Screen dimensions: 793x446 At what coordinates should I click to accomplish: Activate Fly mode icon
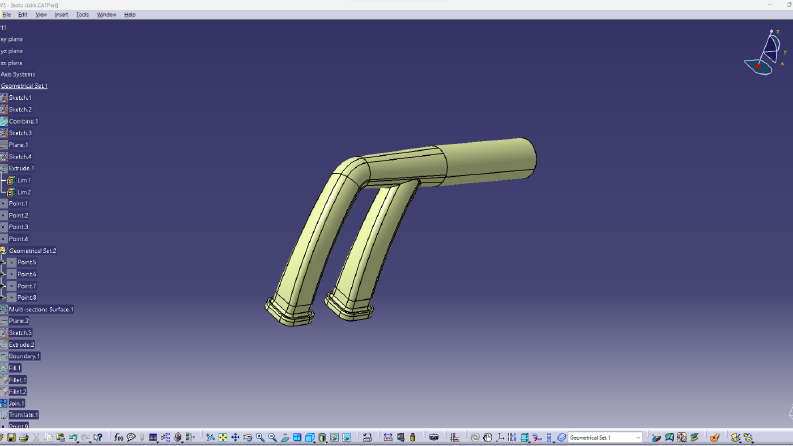pos(210,437)
